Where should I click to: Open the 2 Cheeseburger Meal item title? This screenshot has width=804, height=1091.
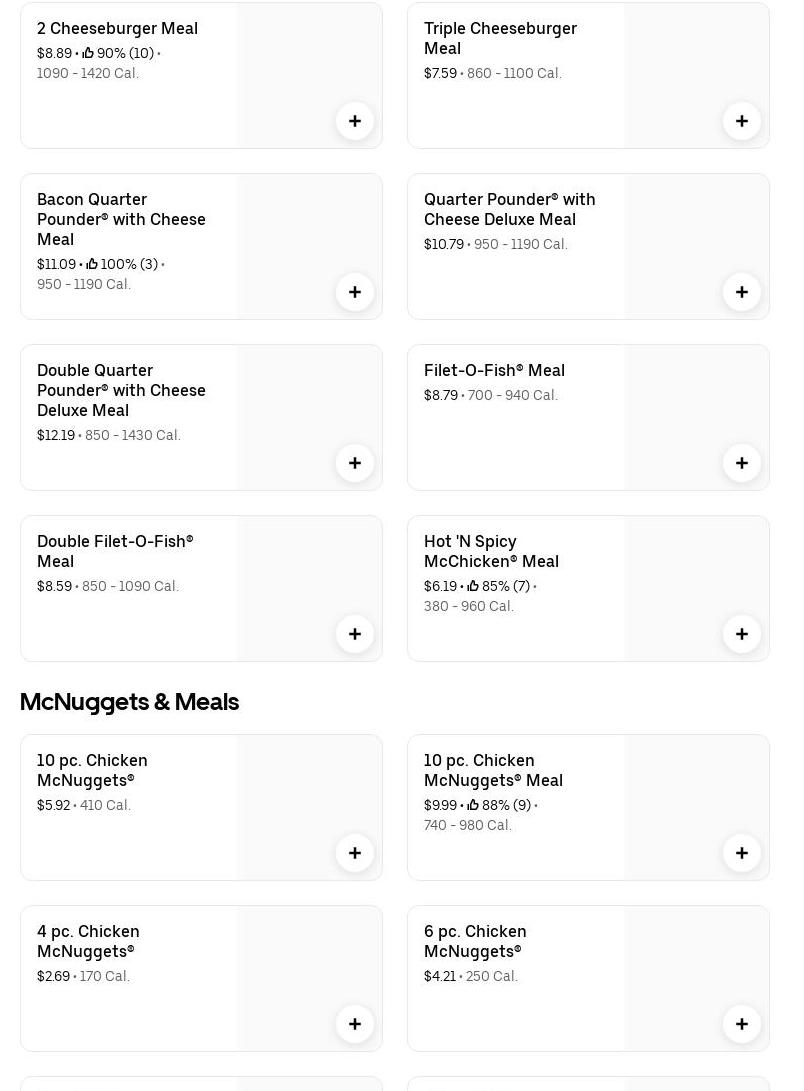(x=117, y=28)
